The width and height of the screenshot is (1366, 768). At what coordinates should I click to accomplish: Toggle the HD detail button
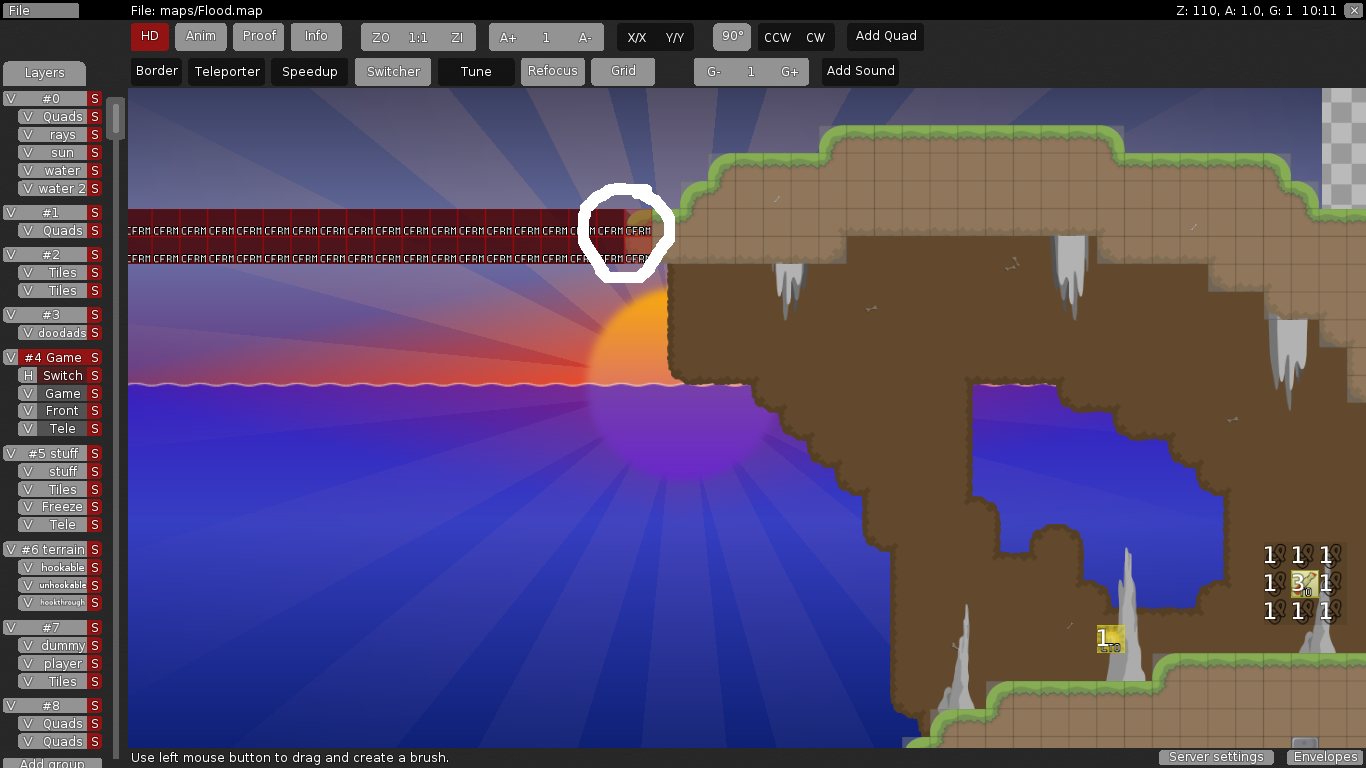click(149, 36)
